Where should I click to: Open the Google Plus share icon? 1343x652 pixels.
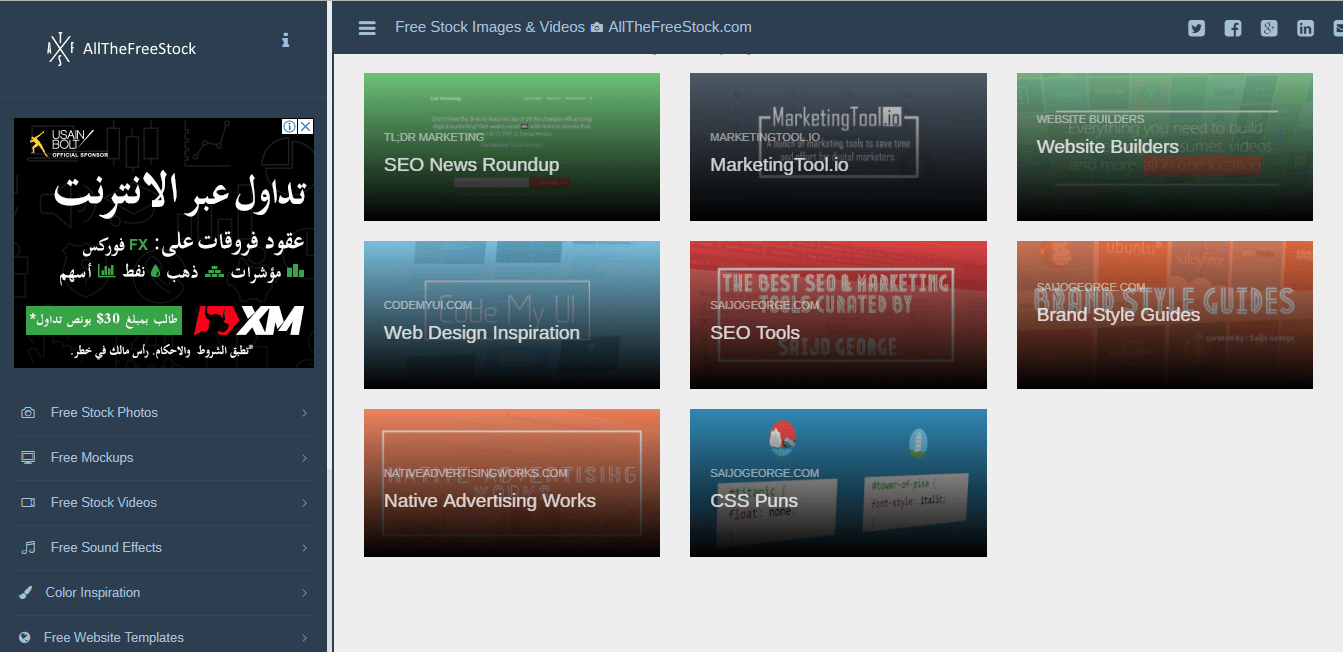1269,28
